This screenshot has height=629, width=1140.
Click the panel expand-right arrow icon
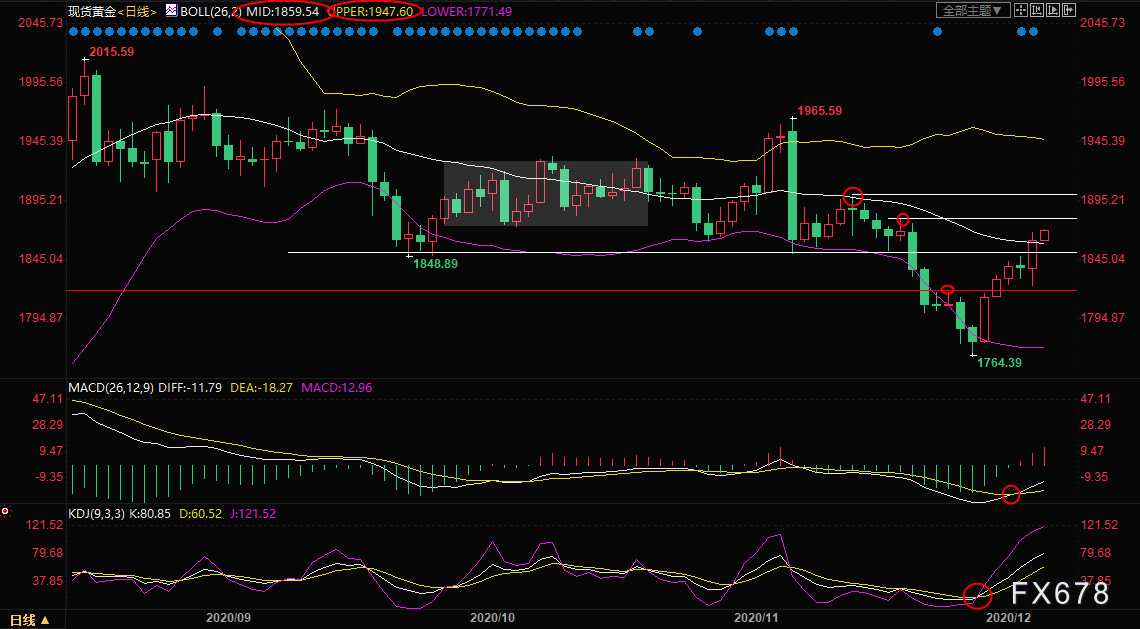(x=1069, y=10)
